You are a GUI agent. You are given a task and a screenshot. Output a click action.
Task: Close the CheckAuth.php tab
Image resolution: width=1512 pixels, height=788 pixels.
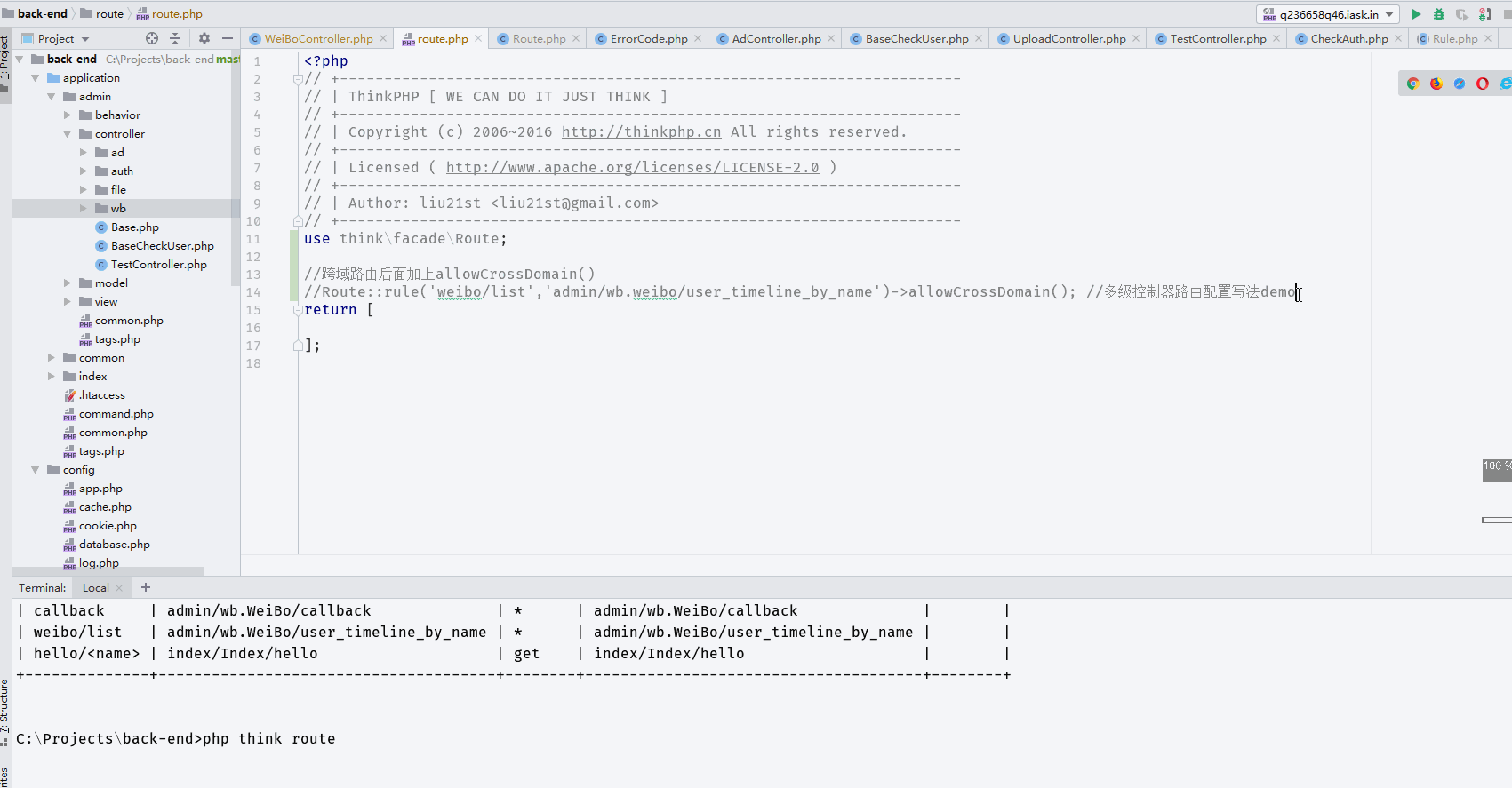1398,38
